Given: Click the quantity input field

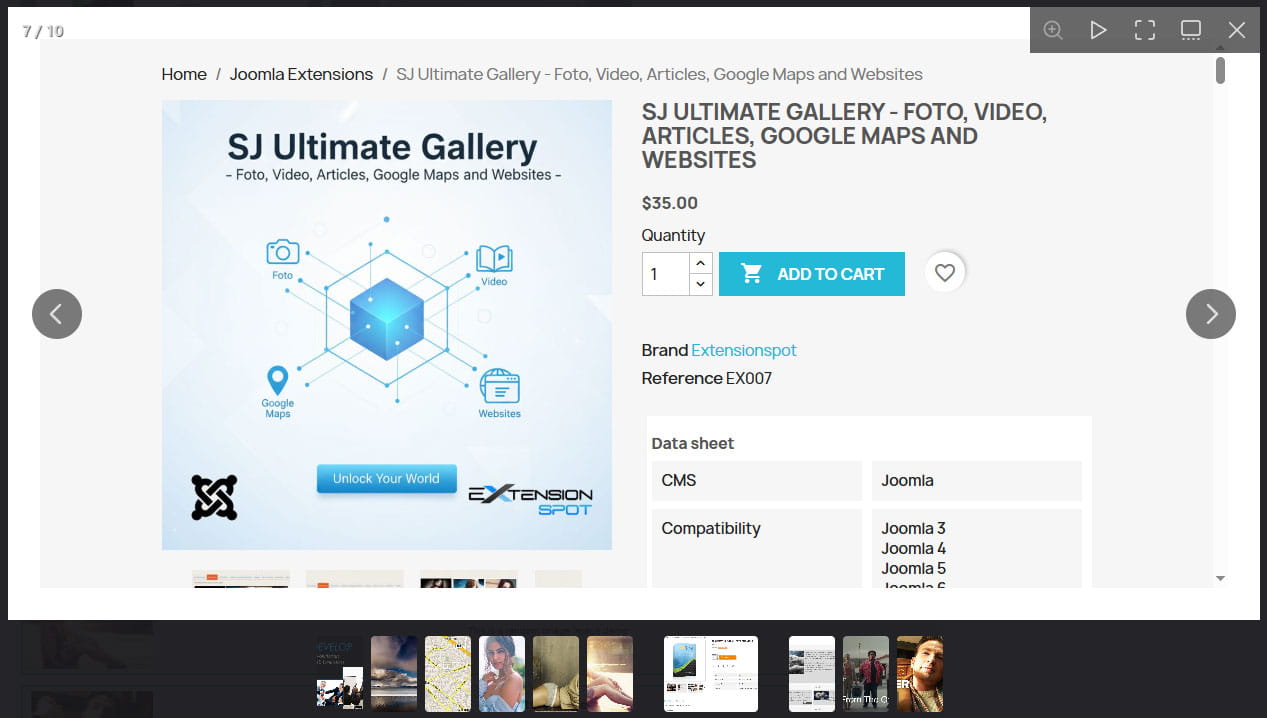Looking at the screenshot, I should pos(666,274).
